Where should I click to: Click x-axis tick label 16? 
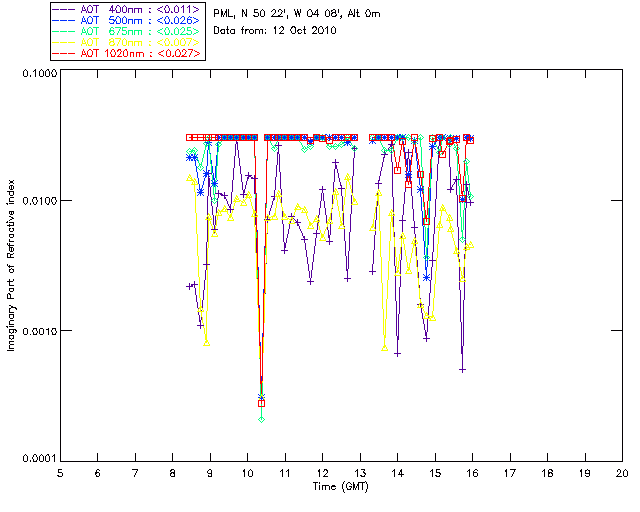tap(472, 473)
